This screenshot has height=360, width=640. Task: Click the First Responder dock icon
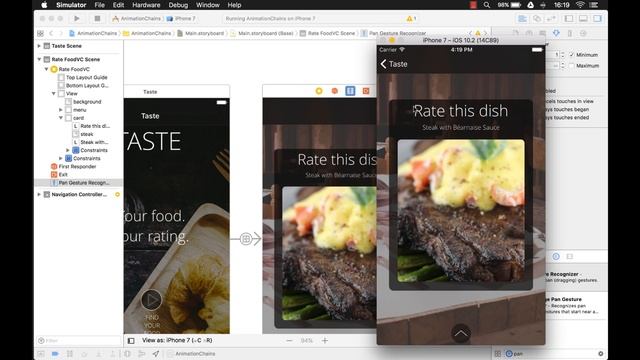[334, 91]
